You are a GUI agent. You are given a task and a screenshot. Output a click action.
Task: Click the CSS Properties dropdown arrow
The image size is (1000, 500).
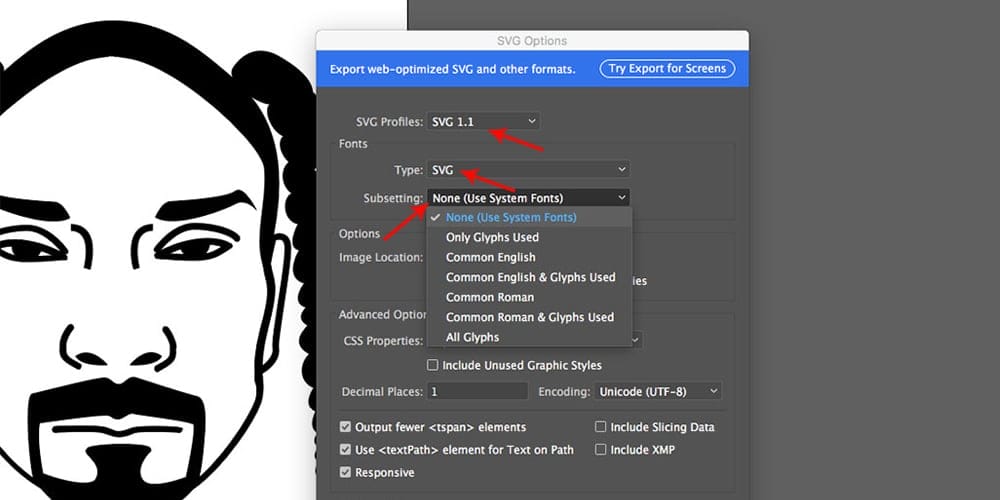[636, 341]
